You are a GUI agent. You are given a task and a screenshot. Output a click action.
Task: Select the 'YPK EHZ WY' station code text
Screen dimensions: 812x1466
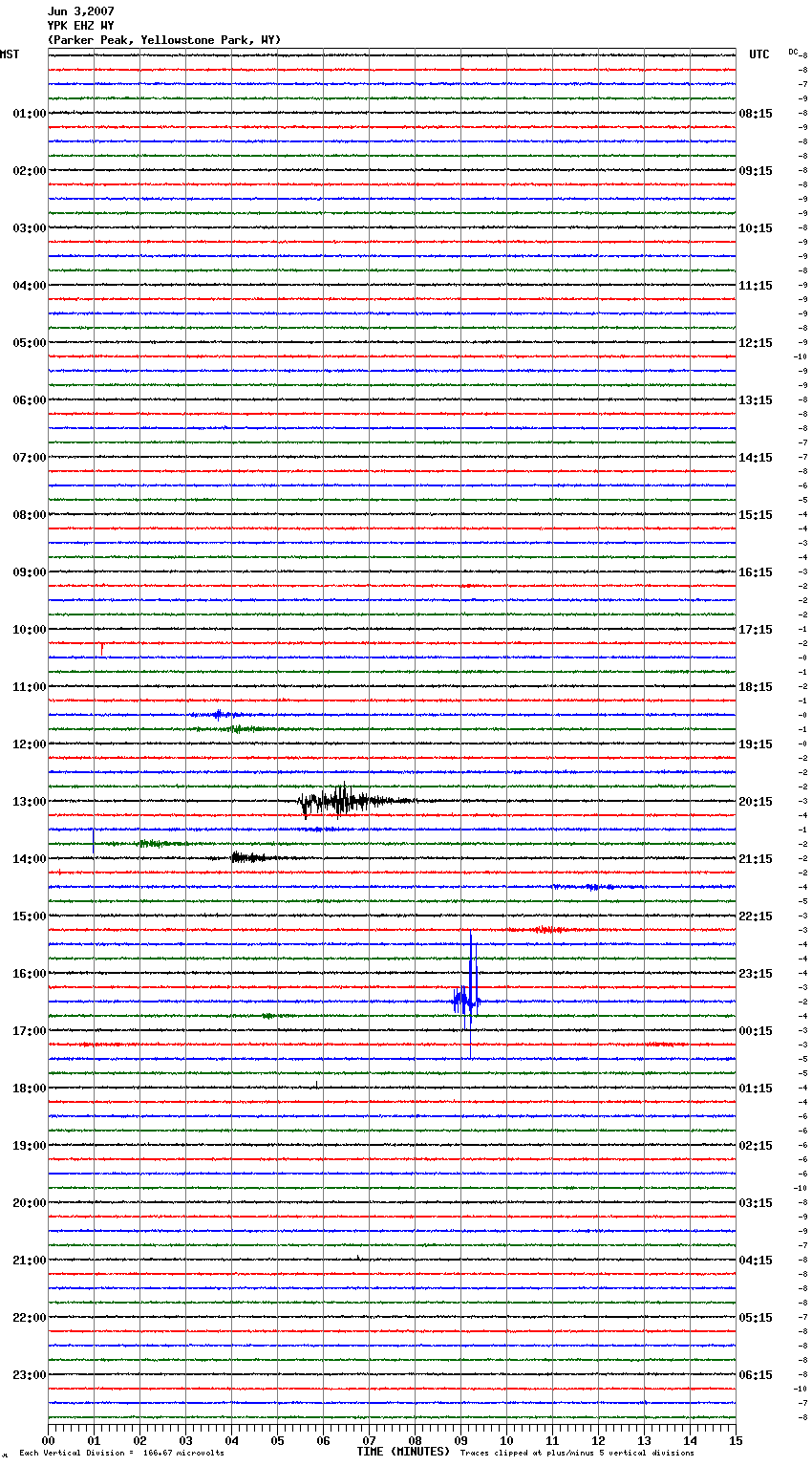(x=80, y=26)
